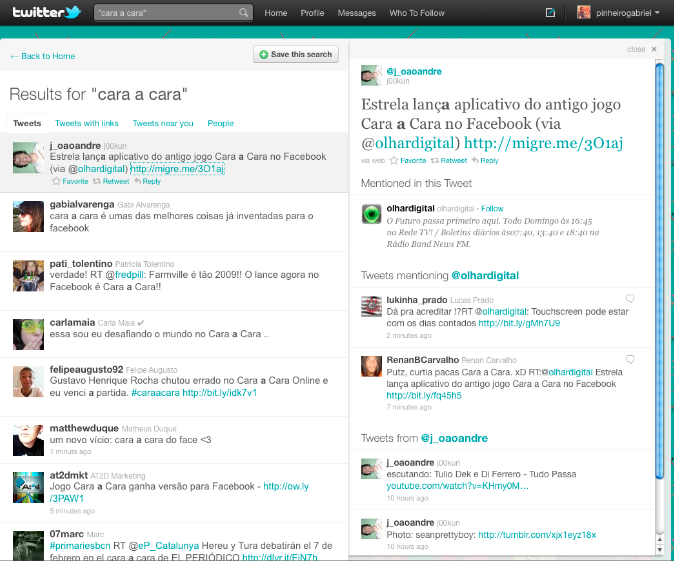This screenshot has width=674, height=561.
Task: Click speech bubble on lukinha_prado tweet
Action: pyautogui.click(x=630, y=298)
